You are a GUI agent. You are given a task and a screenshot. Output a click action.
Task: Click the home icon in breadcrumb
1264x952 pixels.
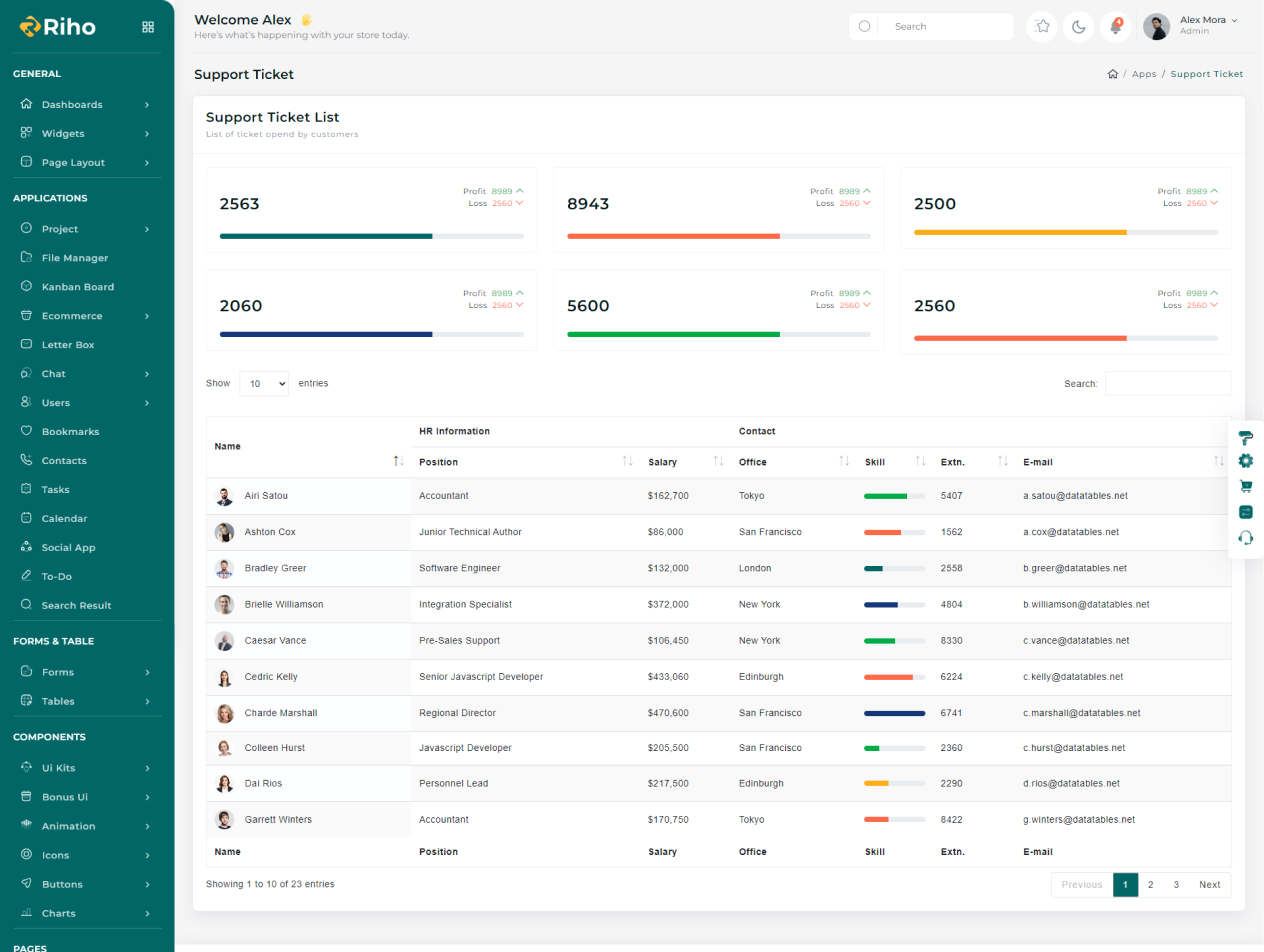pos(1112,74)
